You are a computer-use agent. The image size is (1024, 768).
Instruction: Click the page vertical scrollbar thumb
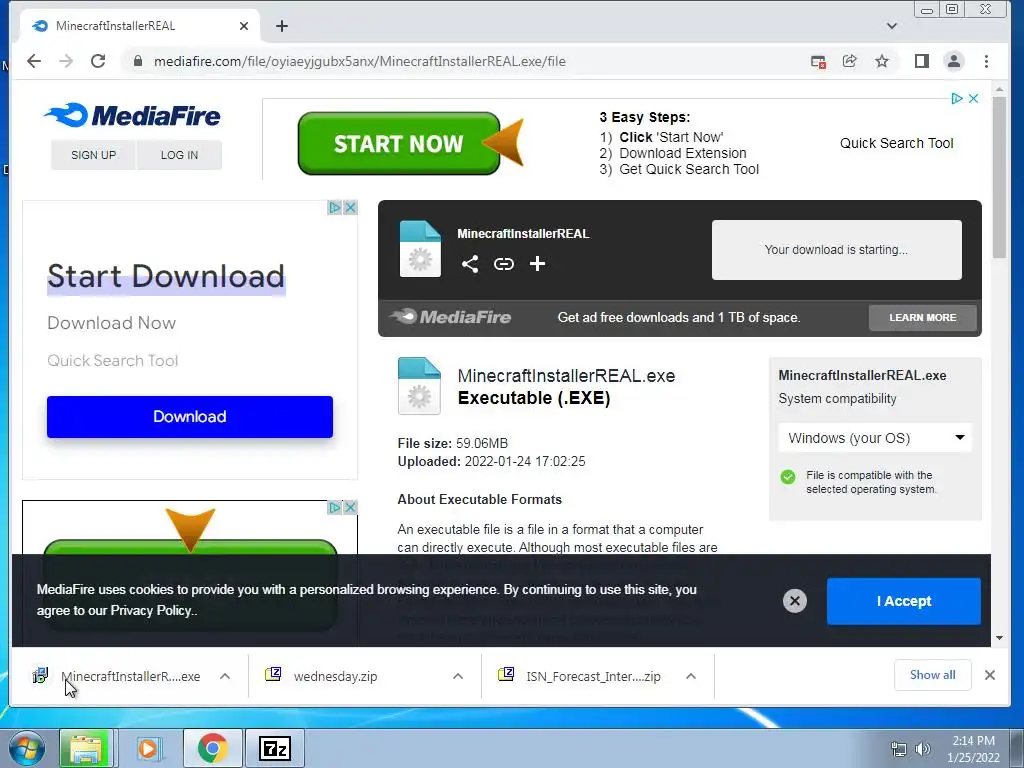pyautogui.click(x=999, y=178)
